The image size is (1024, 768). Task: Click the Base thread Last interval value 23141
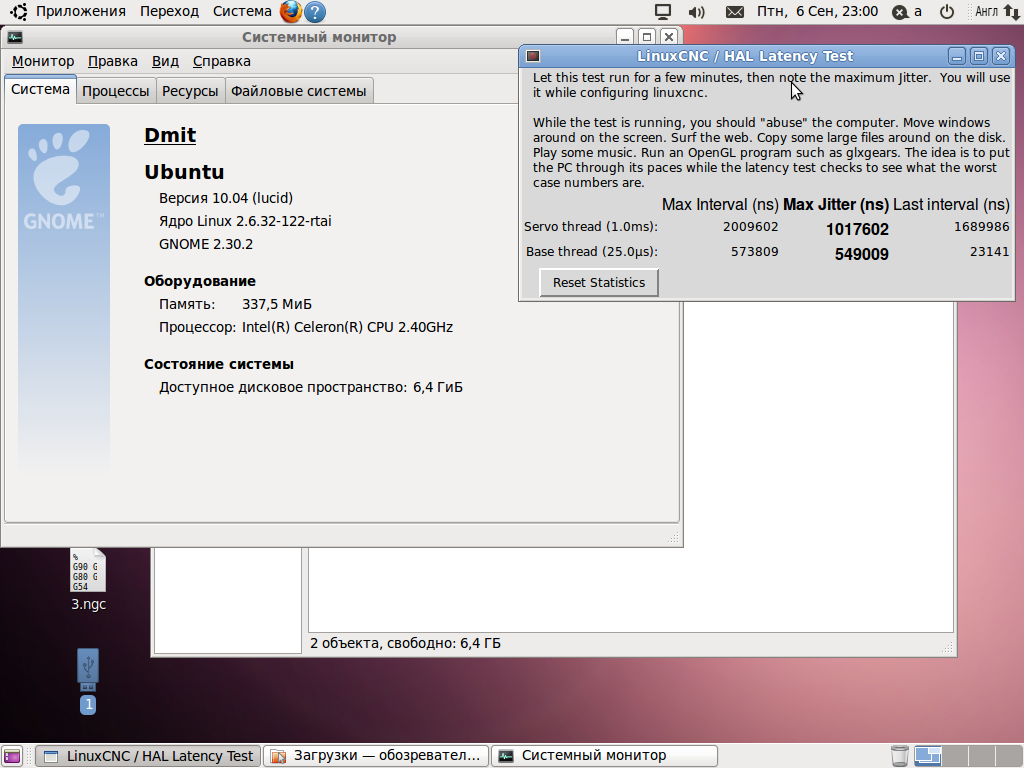tap(989, 251)
